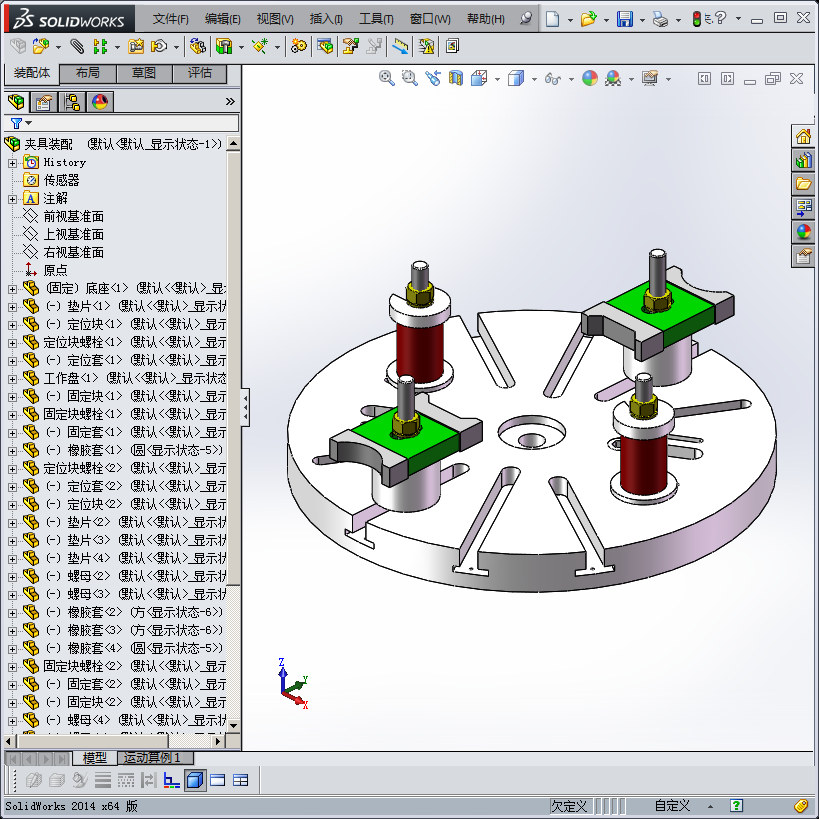Select the Section View icon
Image resolution: width=819 pixels, height=819 pixels.
(455, 78)
